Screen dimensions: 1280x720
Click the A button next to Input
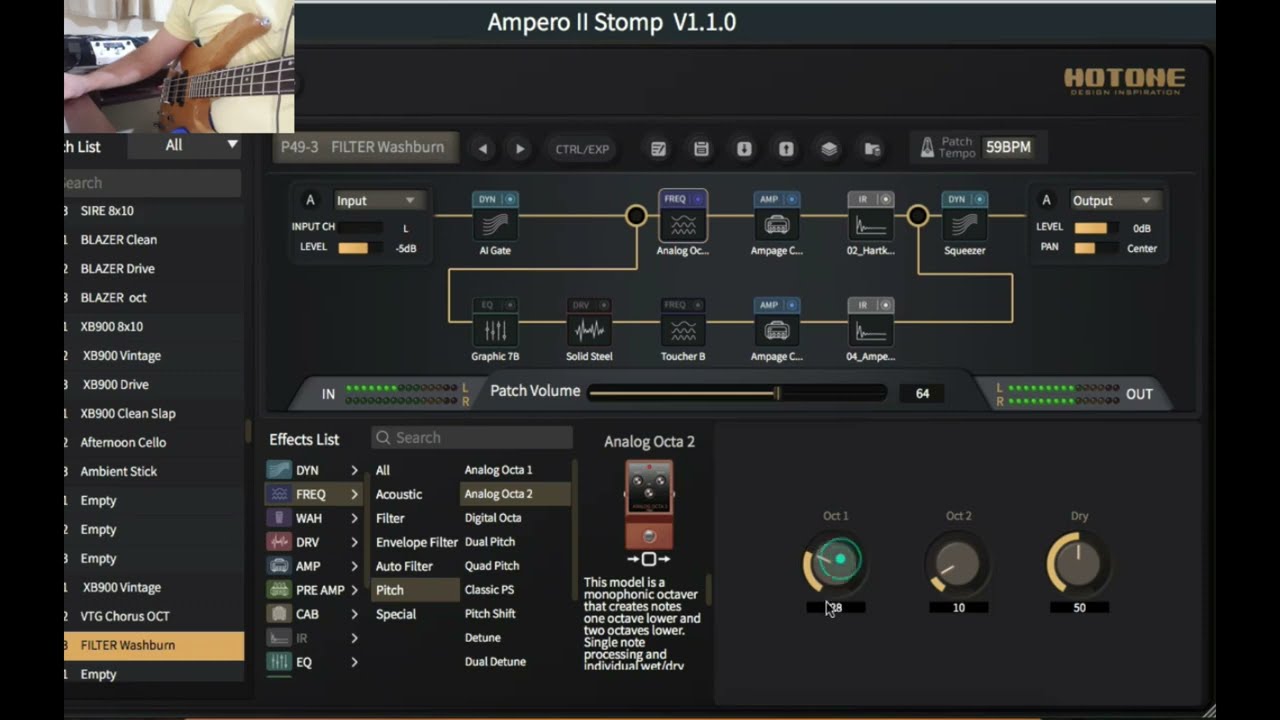tap(310, 200)
